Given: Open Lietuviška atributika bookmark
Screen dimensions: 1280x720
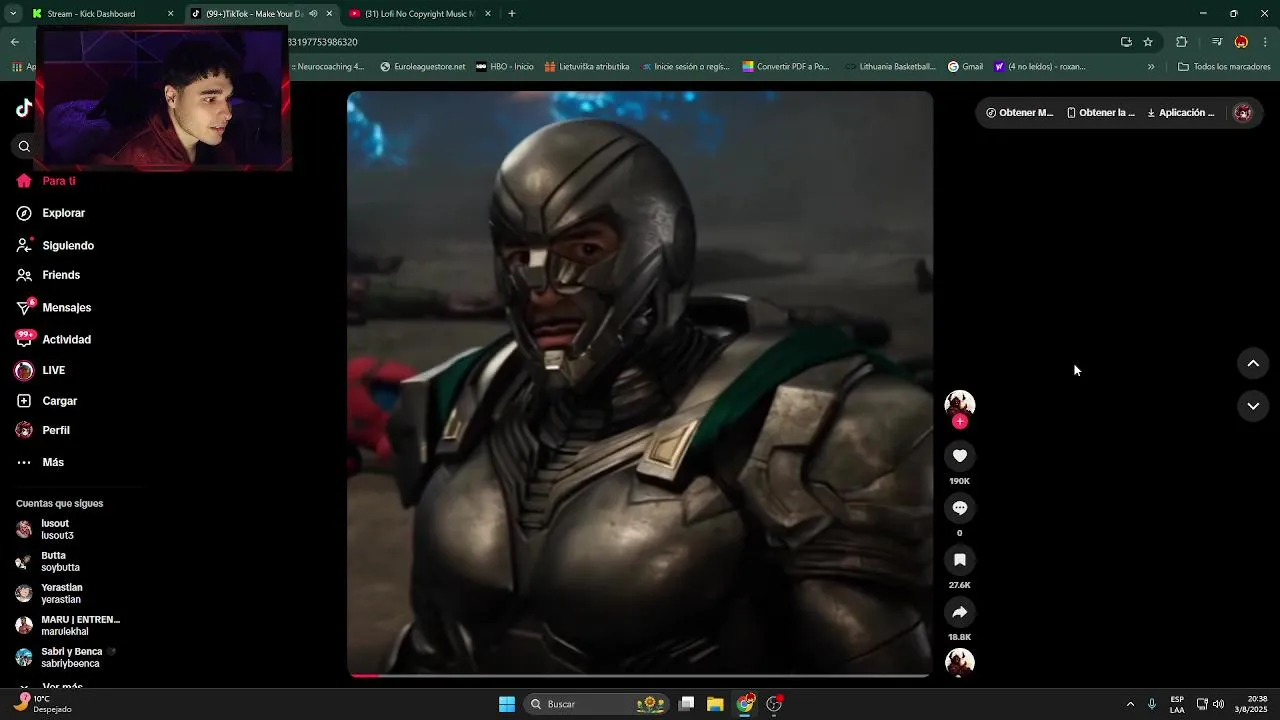Looking at the screenshot, I should [587, 67].
